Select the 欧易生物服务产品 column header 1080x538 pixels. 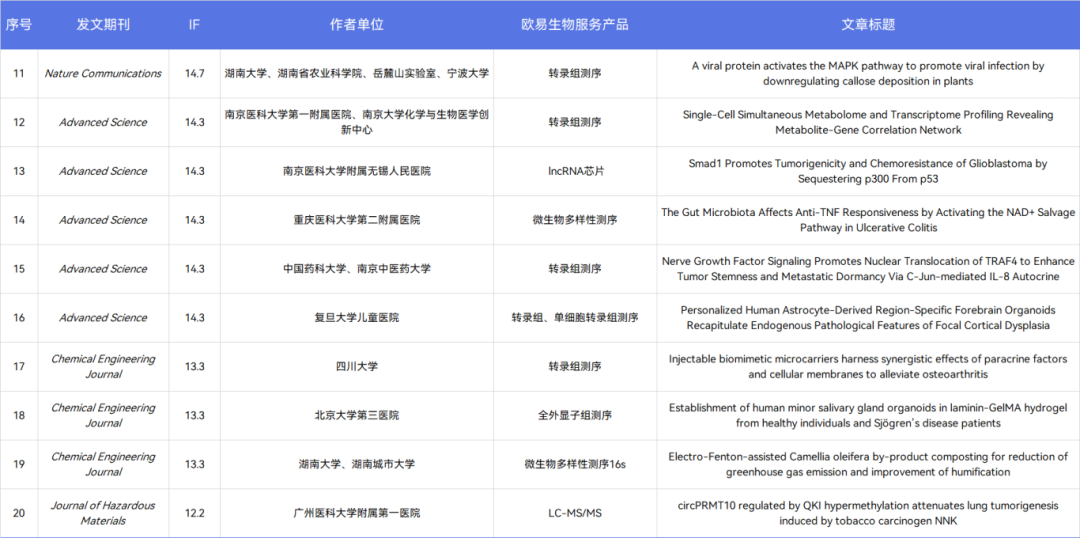[575, 25]
